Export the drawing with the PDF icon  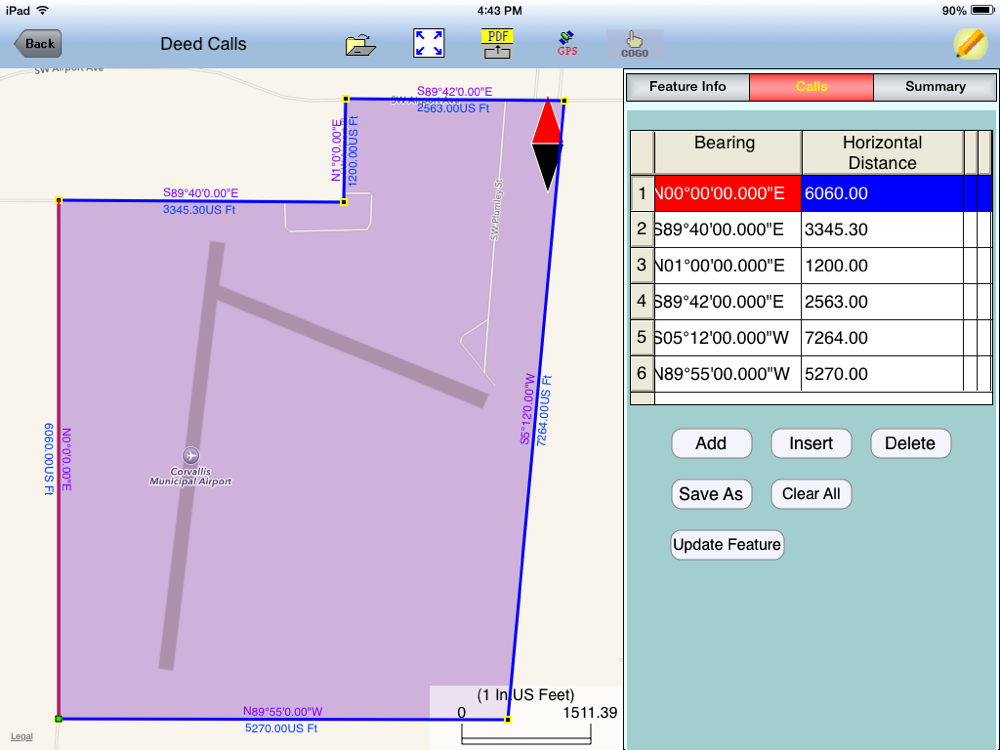[497, 44]
